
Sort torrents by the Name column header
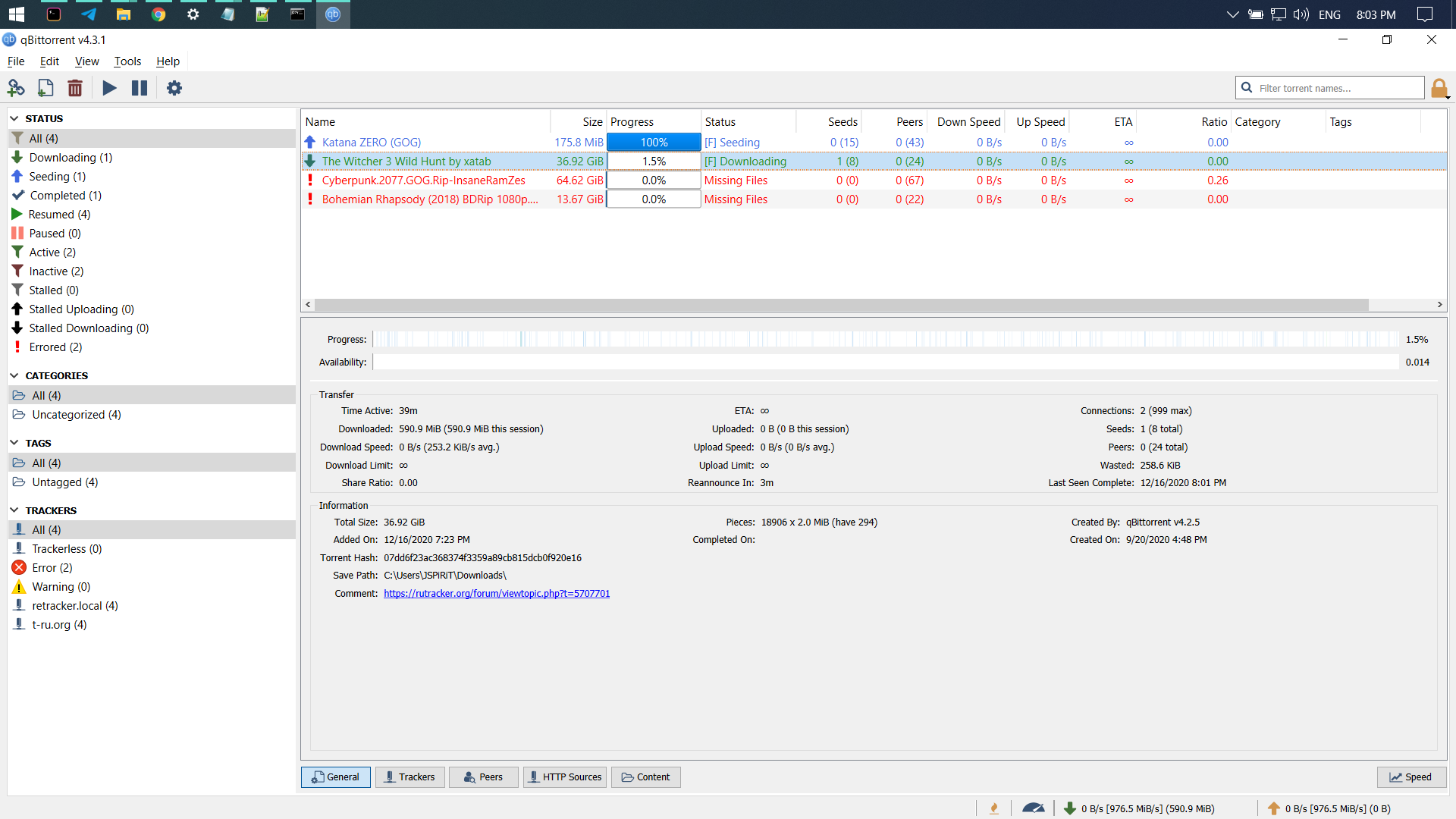click(425, 121)
